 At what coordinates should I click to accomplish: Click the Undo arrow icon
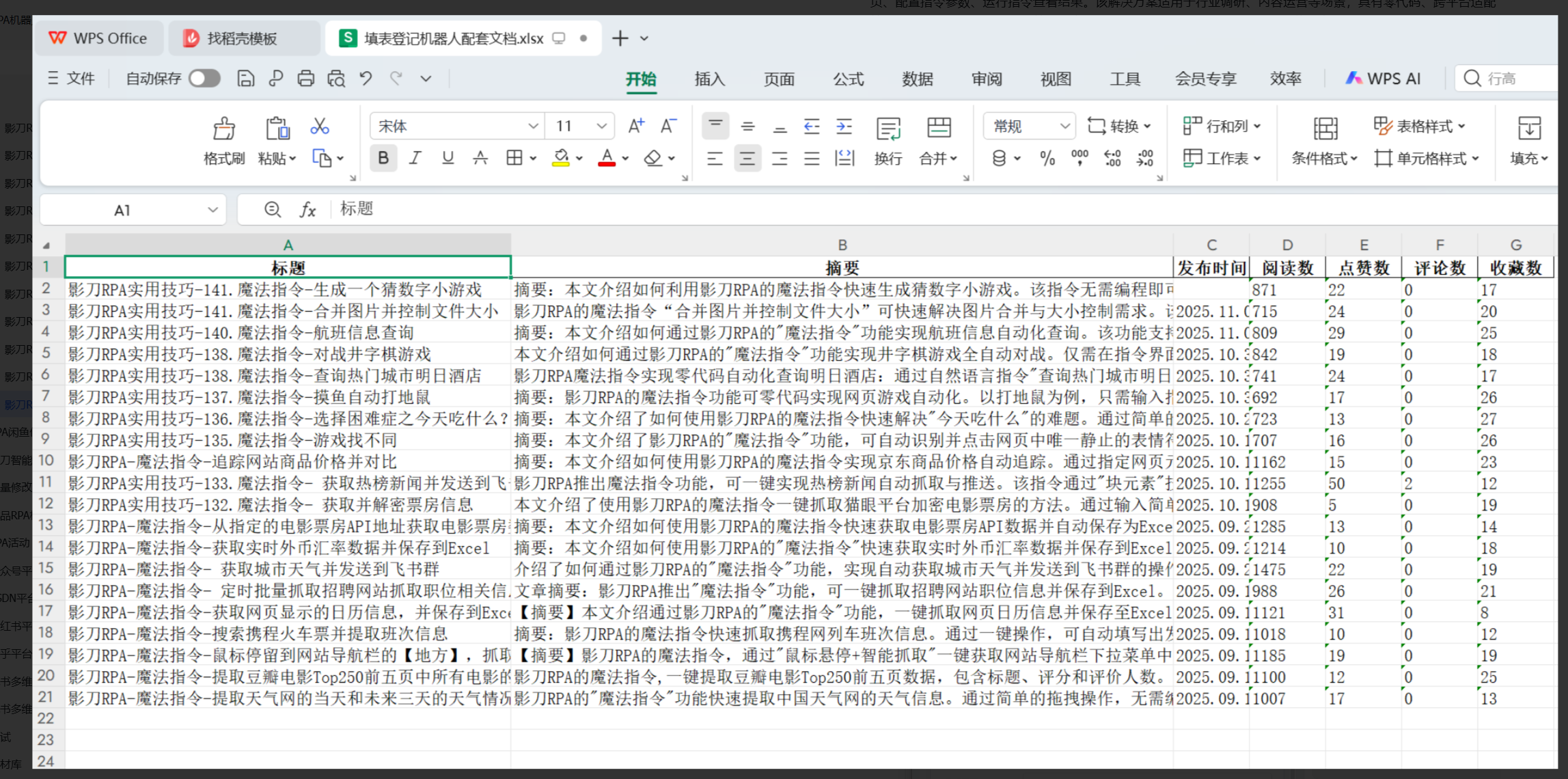point(366,78)
